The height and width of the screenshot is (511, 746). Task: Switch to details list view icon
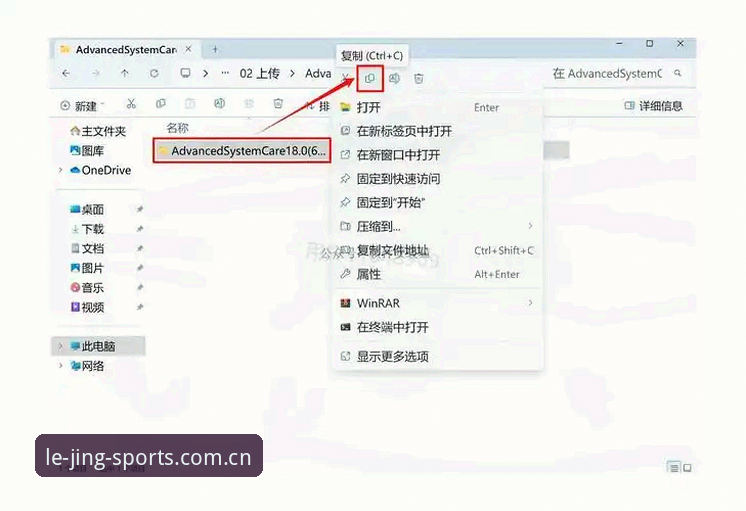pos(674,468)
